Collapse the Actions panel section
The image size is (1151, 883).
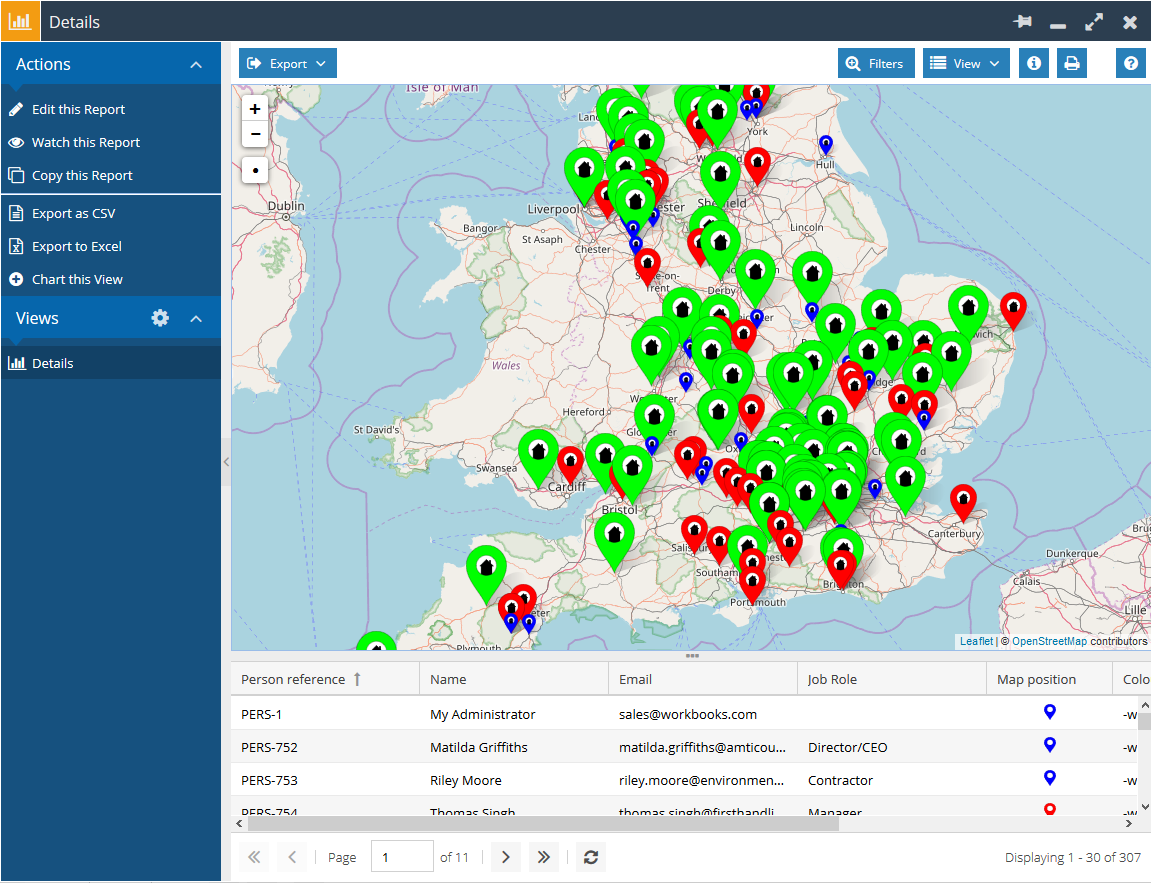(x=196, y=65)
